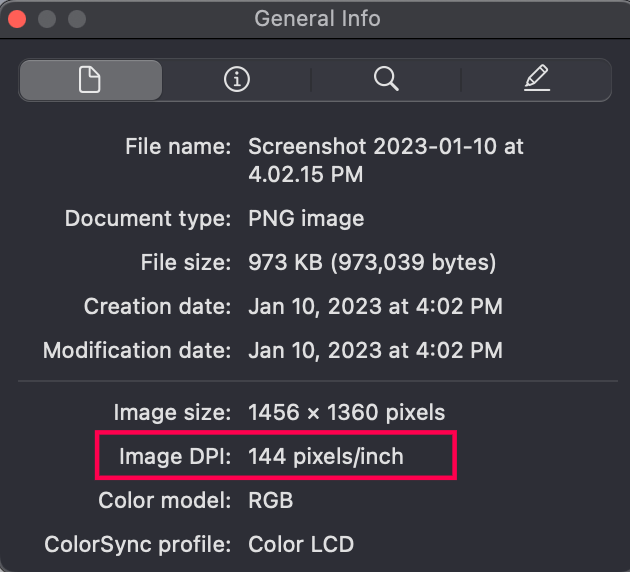
Task: Close the General Info inspector window
Action: (x=17, y=19)
